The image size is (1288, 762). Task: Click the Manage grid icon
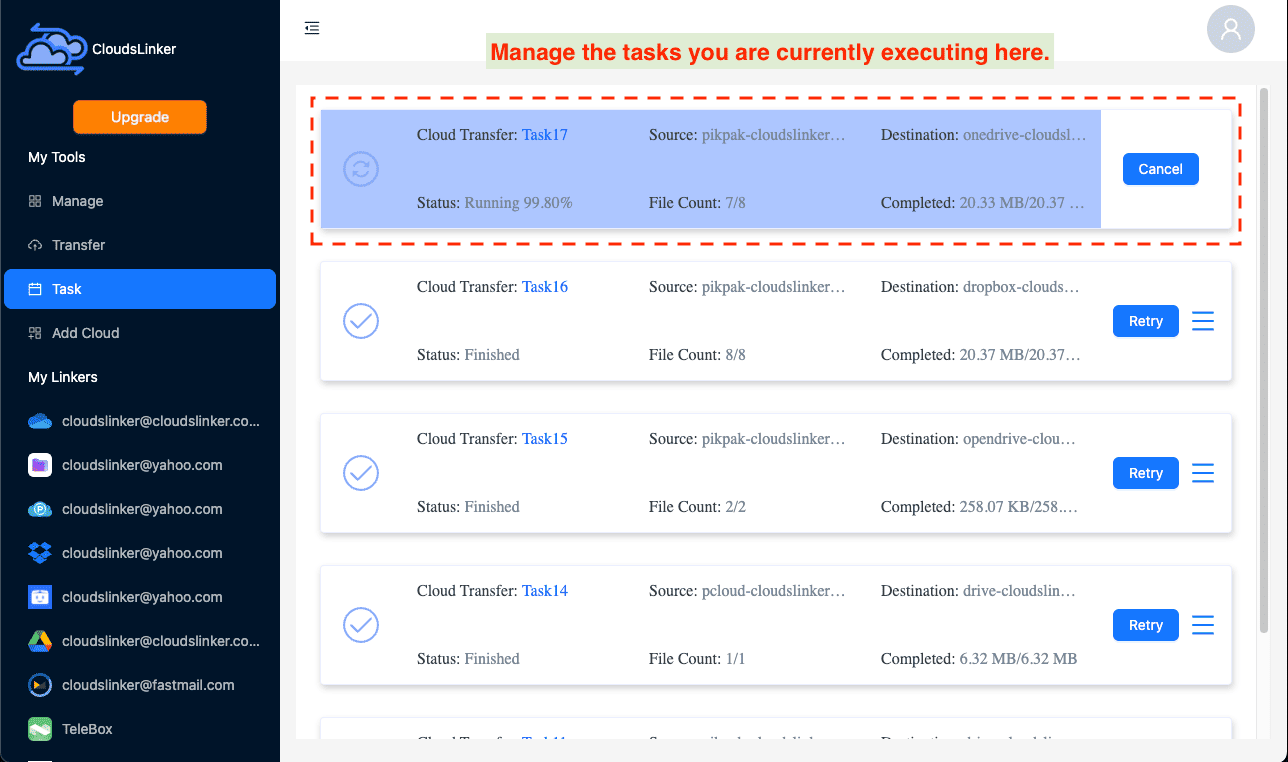click(x=35, y=201)
